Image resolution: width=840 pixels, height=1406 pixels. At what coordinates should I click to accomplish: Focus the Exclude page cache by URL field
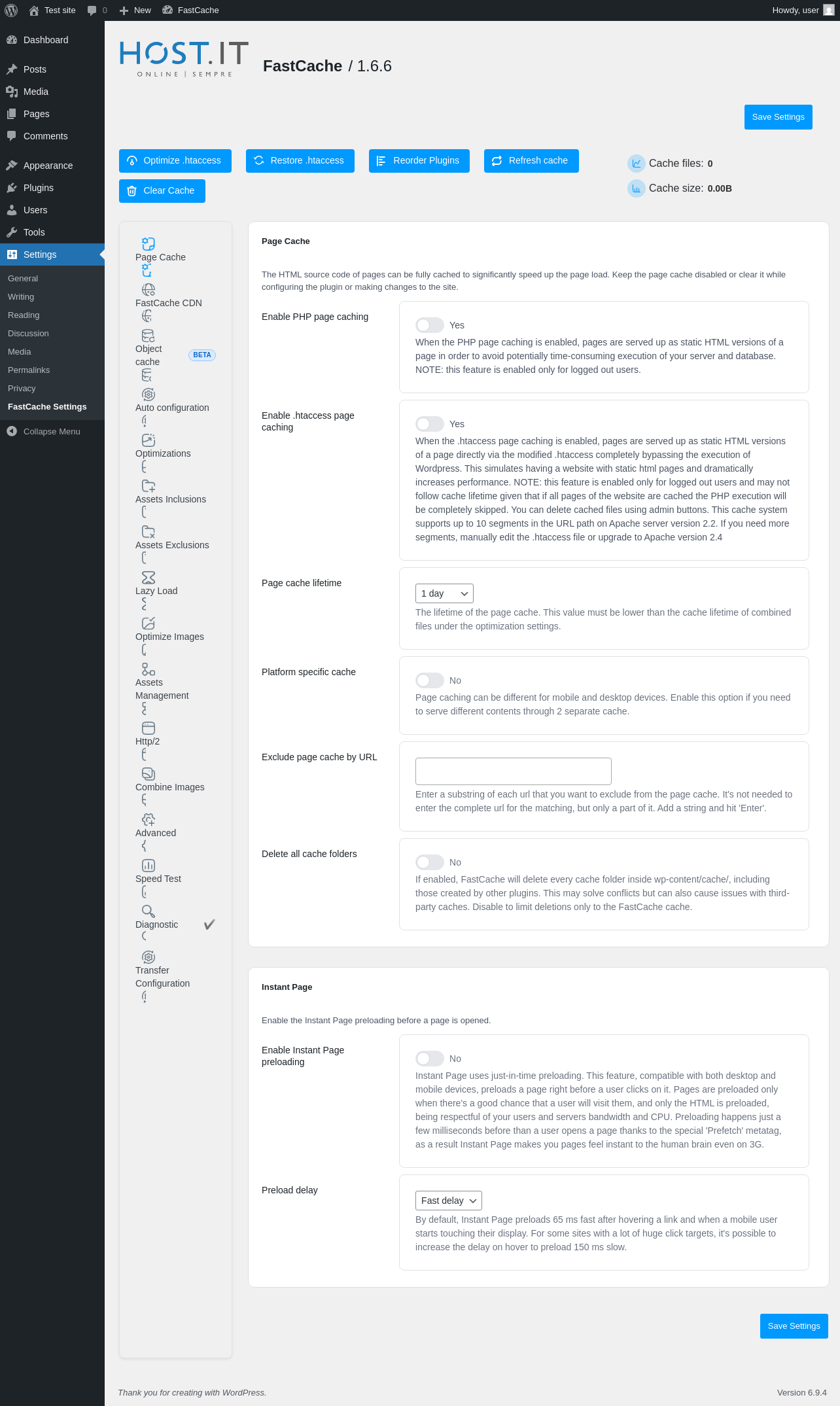pos(514,771)
